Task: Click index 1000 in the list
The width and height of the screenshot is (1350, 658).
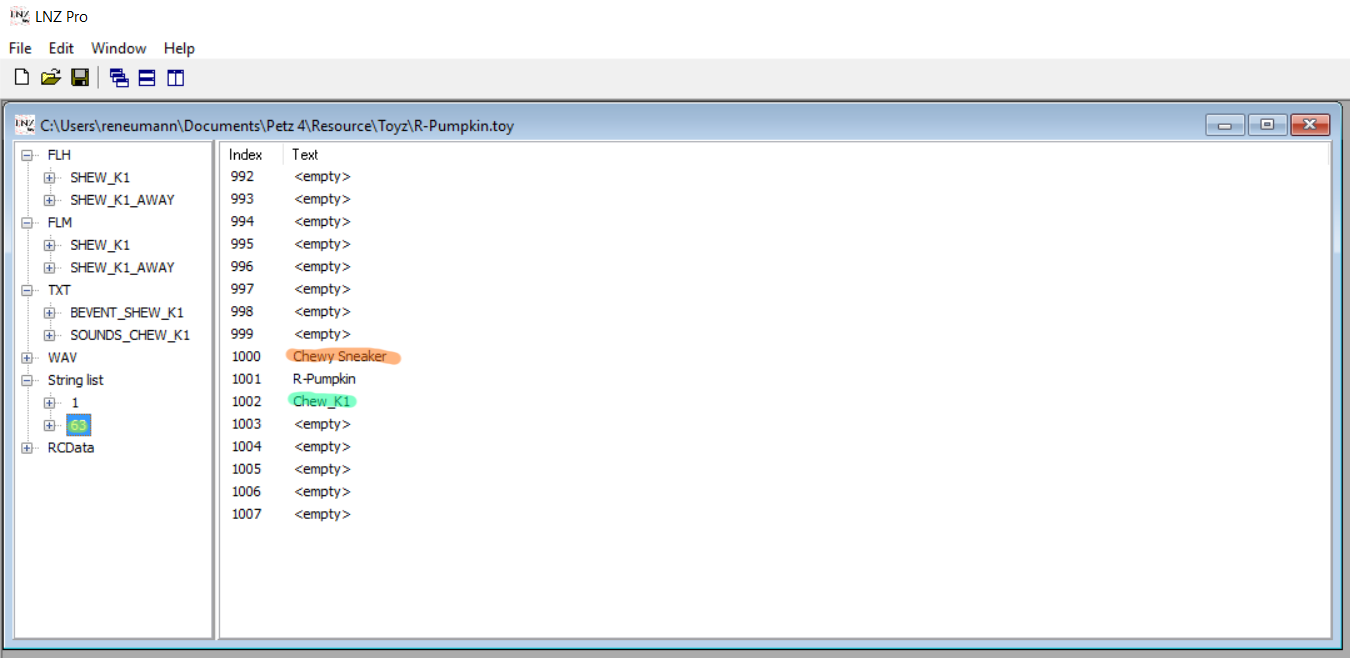Action: 245,356
